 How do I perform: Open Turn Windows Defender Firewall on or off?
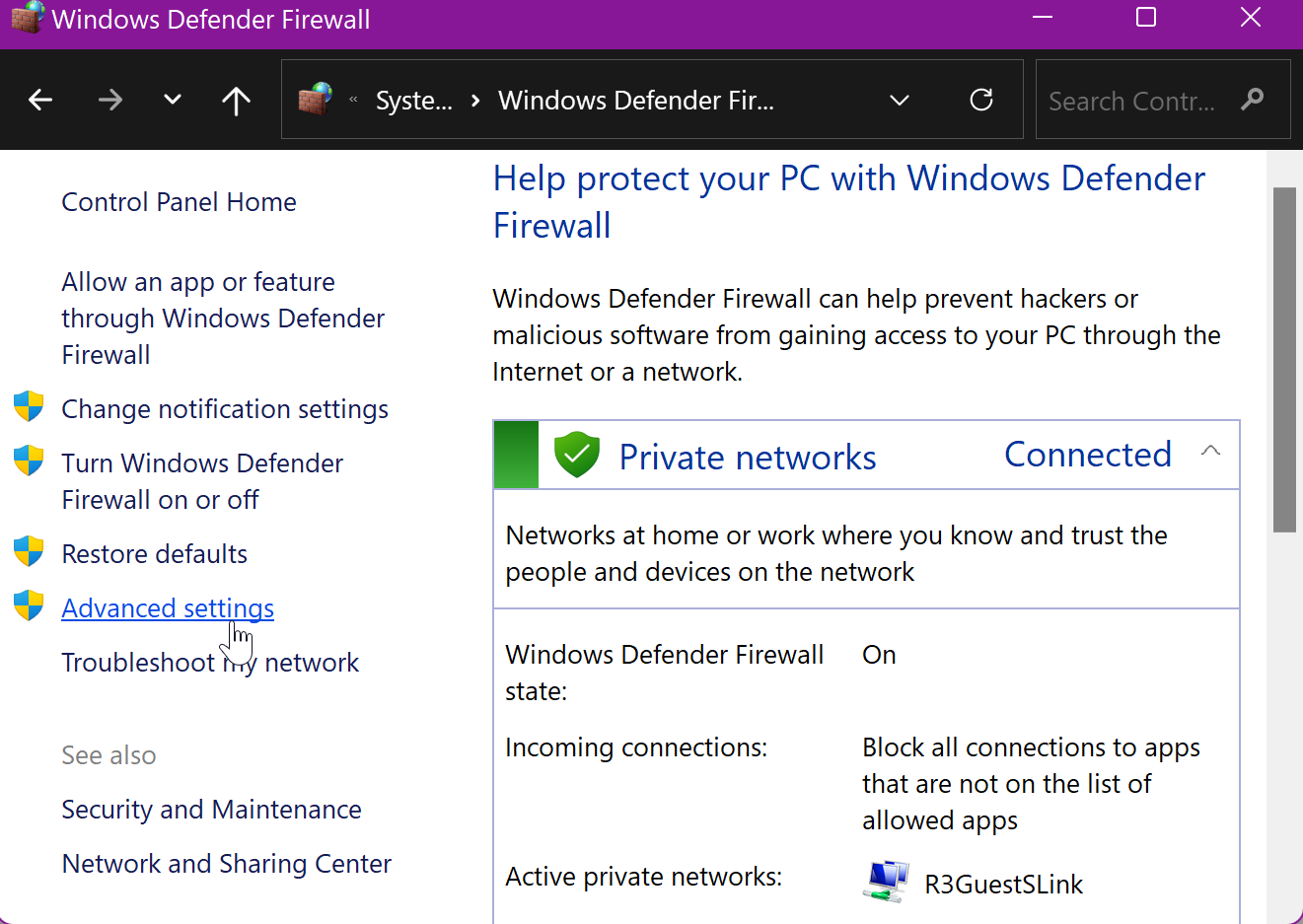202,481
